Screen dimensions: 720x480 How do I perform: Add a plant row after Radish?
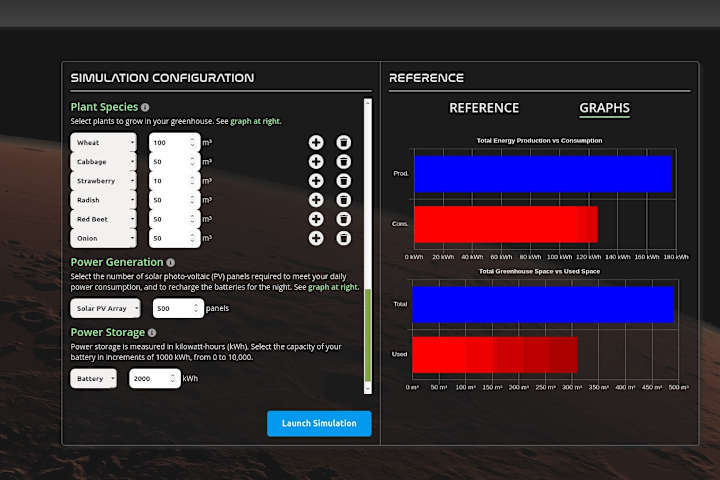pyautogui.click(x=316, y=200)
